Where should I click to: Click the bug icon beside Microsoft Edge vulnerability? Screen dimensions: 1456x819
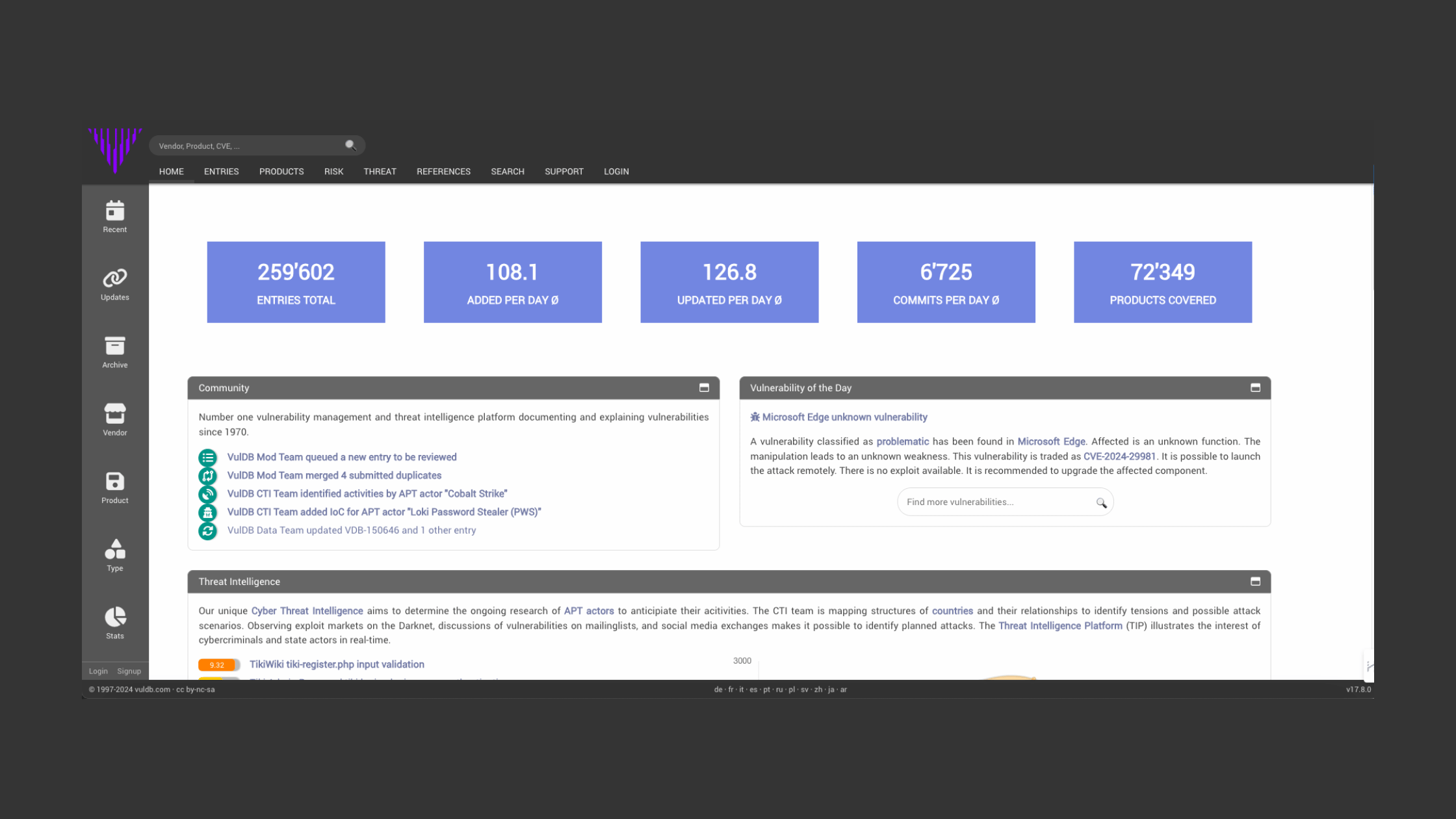coord(755,417)
